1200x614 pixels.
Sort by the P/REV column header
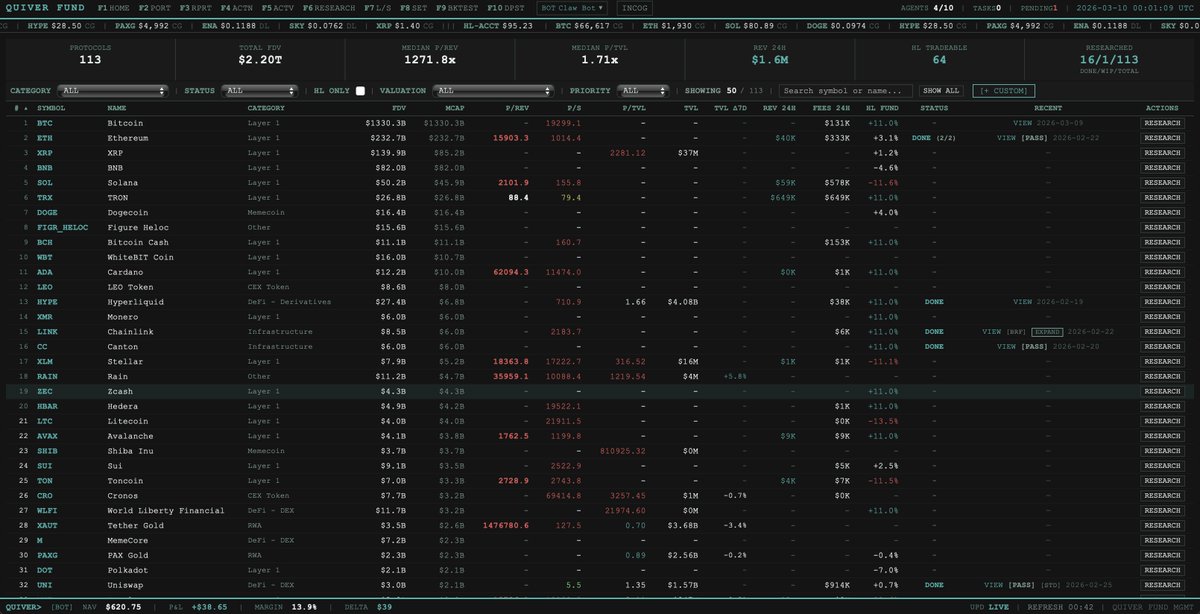point(516,108)
